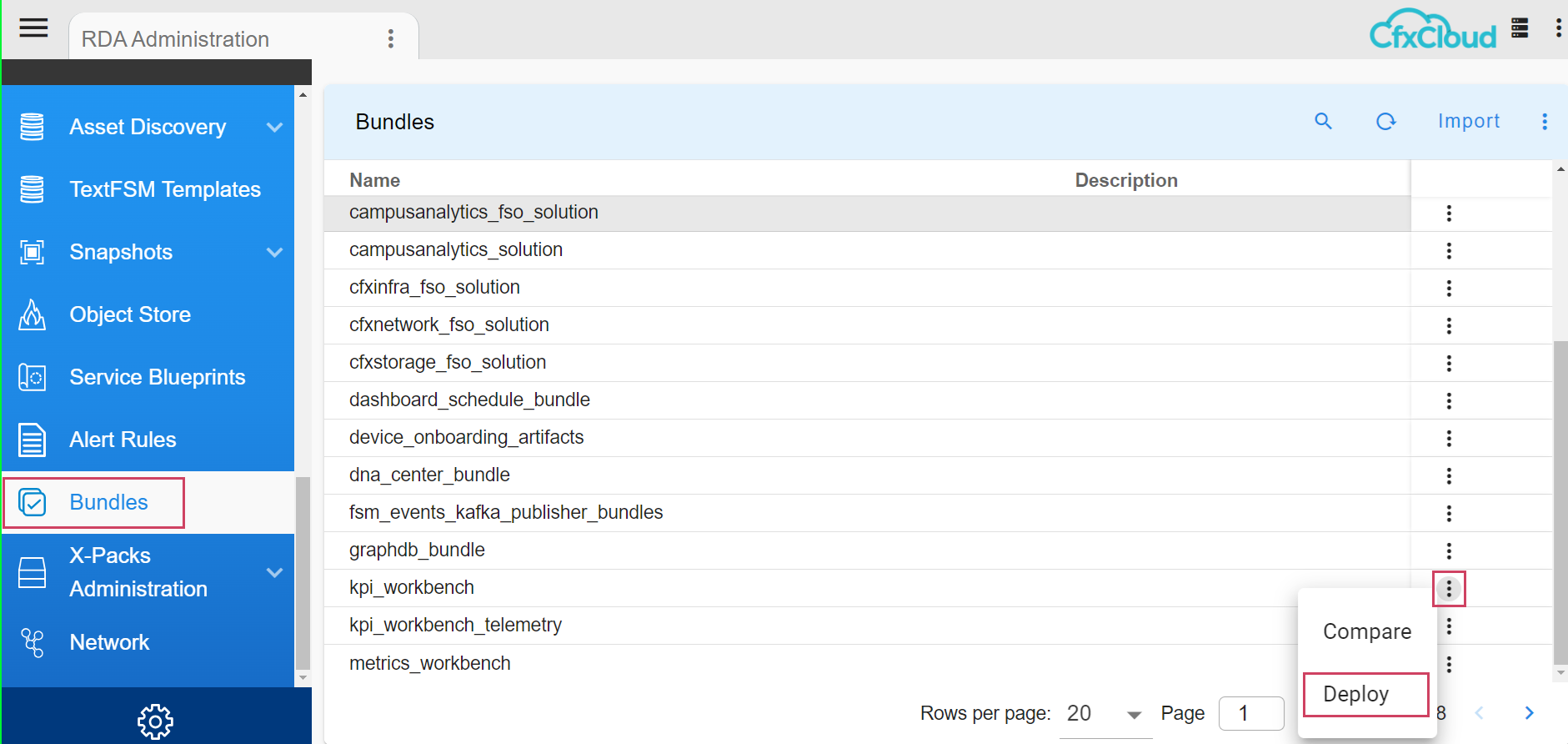The width and height of the screenshot is (1568, 744).
Task: Go to the next page of bundles
Action: 1529,713
